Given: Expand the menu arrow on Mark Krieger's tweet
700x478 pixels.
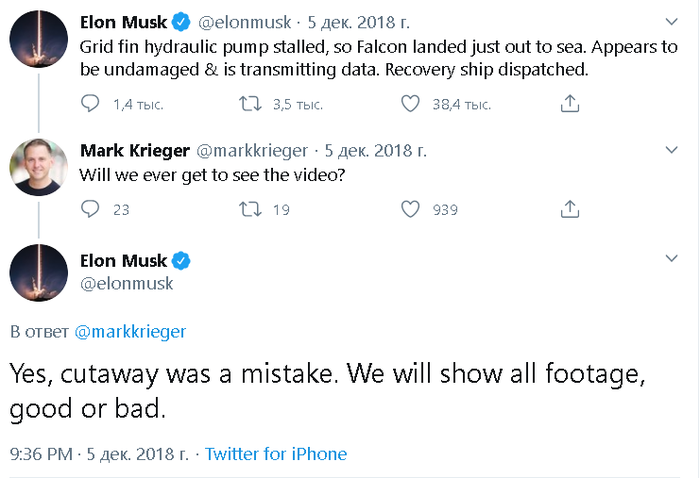Looking at the screenshot, I should click(x=671, y=150).
